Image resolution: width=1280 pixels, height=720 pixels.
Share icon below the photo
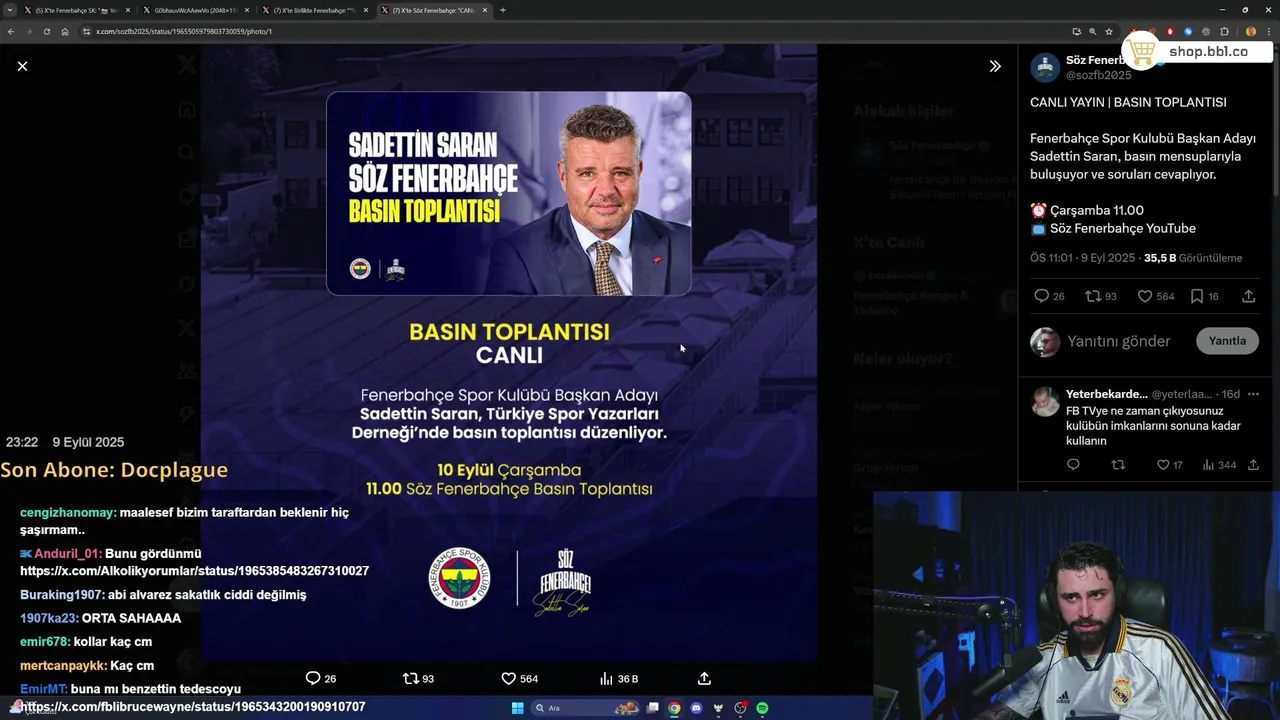tap(704, 678)
